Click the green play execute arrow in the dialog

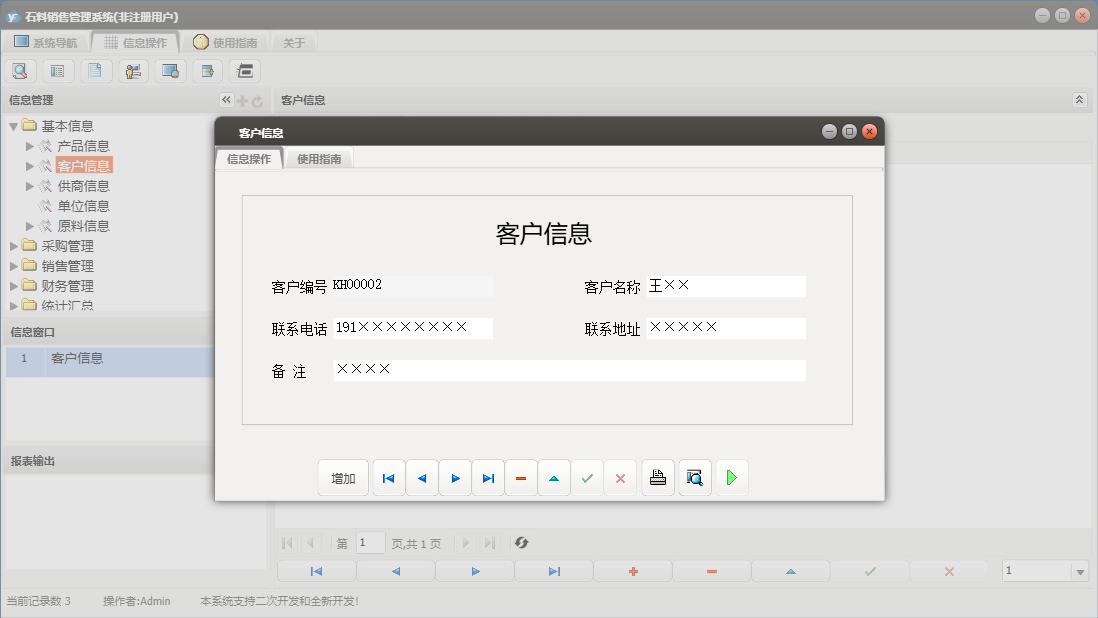[x=732, y=477]
